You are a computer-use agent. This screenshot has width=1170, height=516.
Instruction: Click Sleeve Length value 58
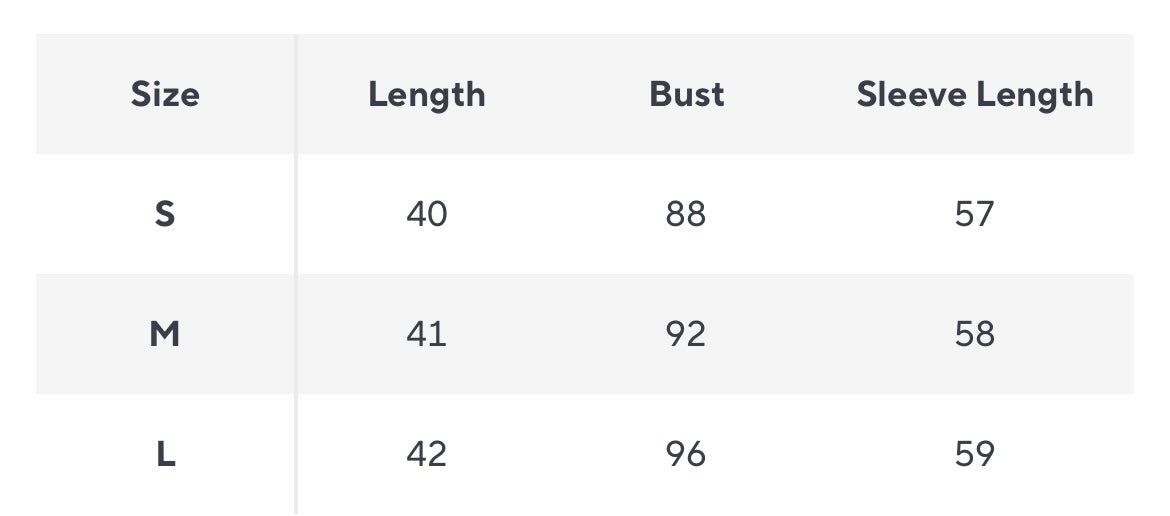[974, 334]
